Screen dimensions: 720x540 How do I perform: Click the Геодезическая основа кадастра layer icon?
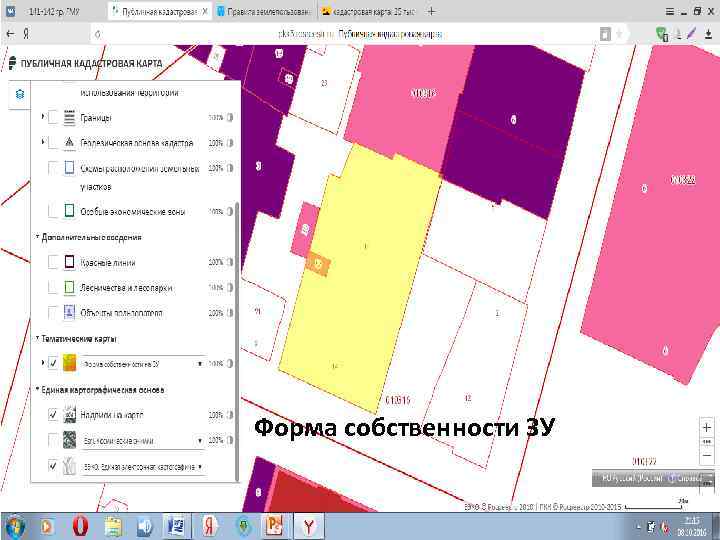pyautogui.click(x=69, y=143)
